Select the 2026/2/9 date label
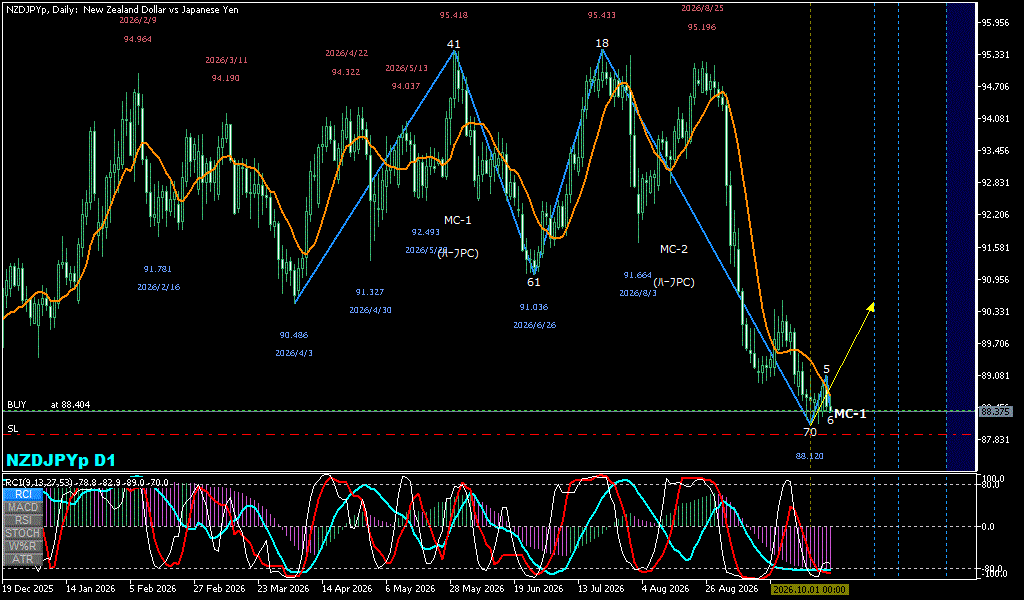Viewport: 1024px width, 600px height. (138, 20)
